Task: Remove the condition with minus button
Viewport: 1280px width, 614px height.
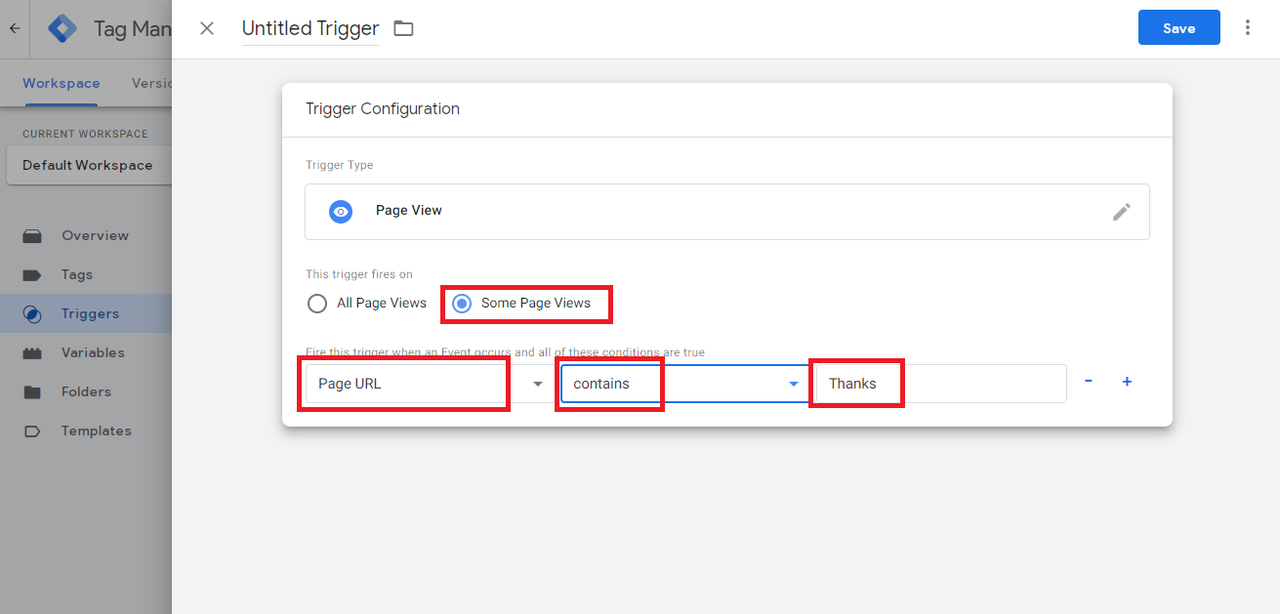Action: (1088, 382)
